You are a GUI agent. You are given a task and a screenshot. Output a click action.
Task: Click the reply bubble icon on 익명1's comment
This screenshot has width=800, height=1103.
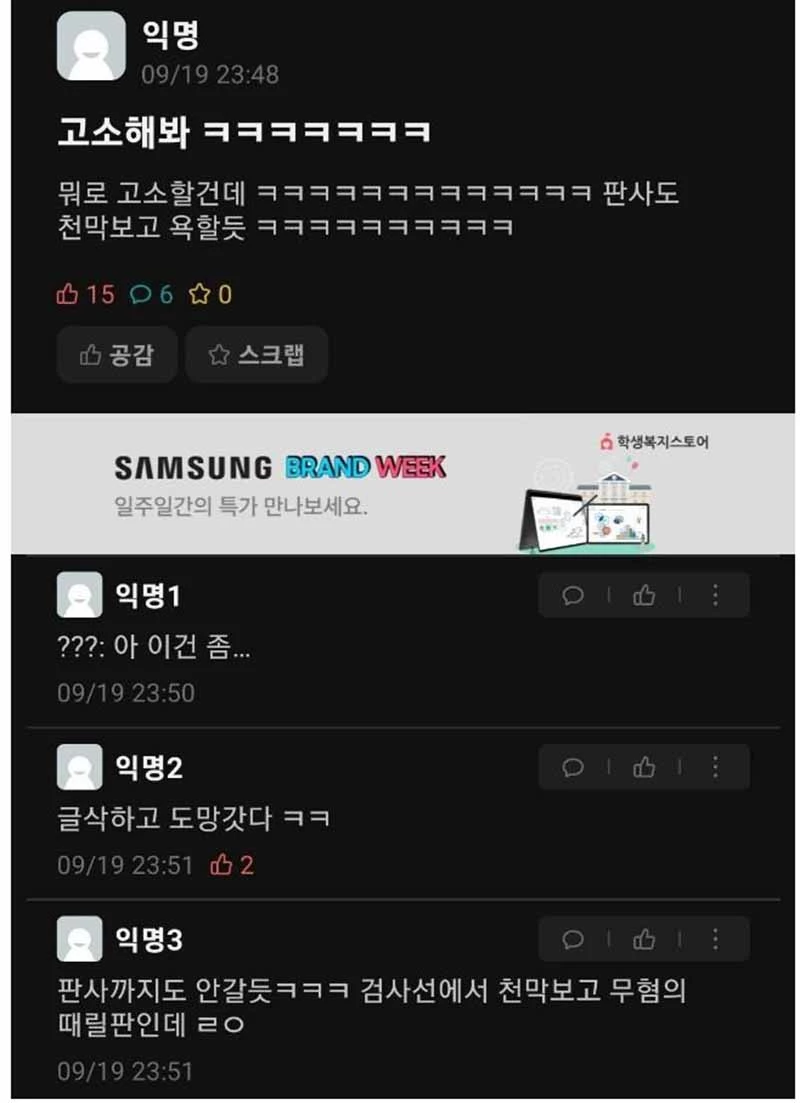point(573,596)
